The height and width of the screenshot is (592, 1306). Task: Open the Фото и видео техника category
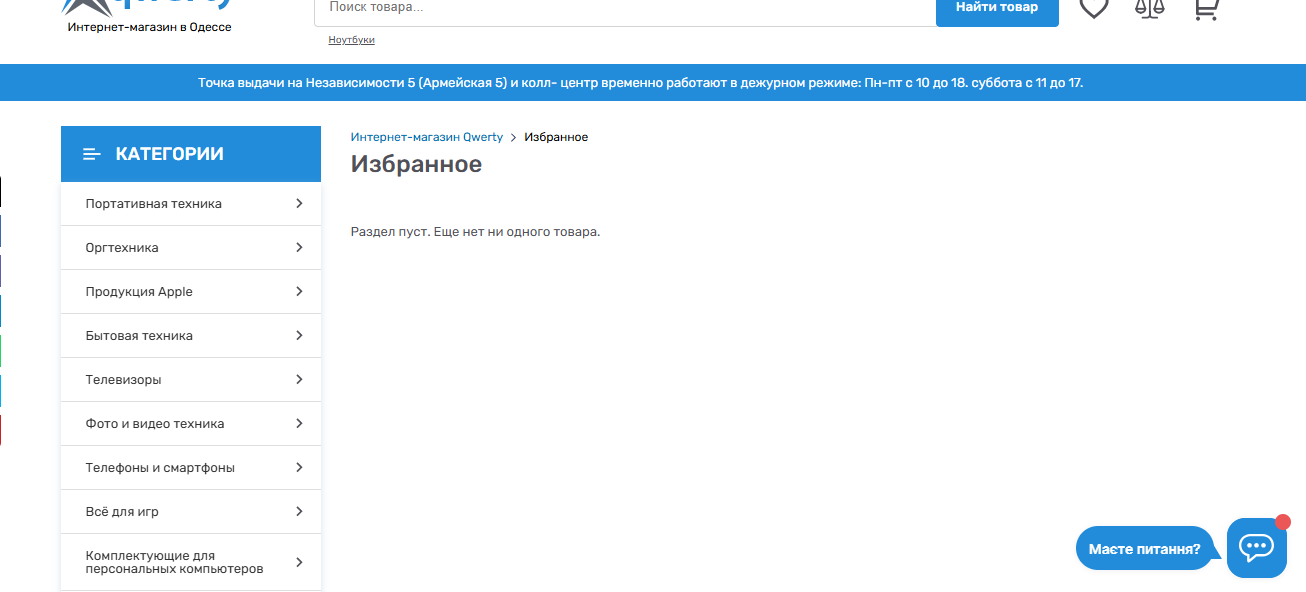(x=191, y=424)
